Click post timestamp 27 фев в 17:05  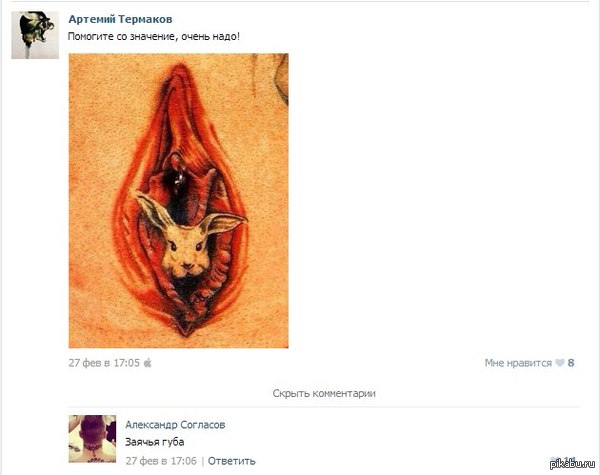[104, 362]
